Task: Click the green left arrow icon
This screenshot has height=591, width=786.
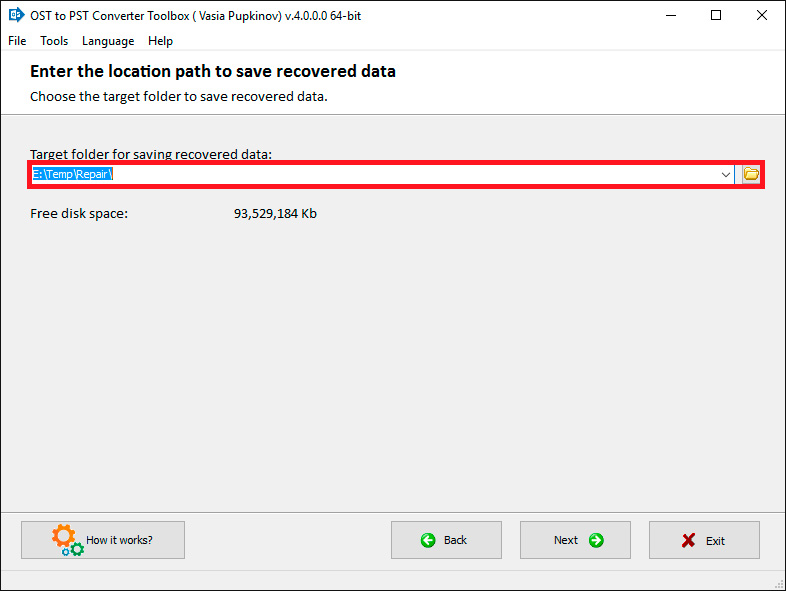Action: tap(428, 540)
